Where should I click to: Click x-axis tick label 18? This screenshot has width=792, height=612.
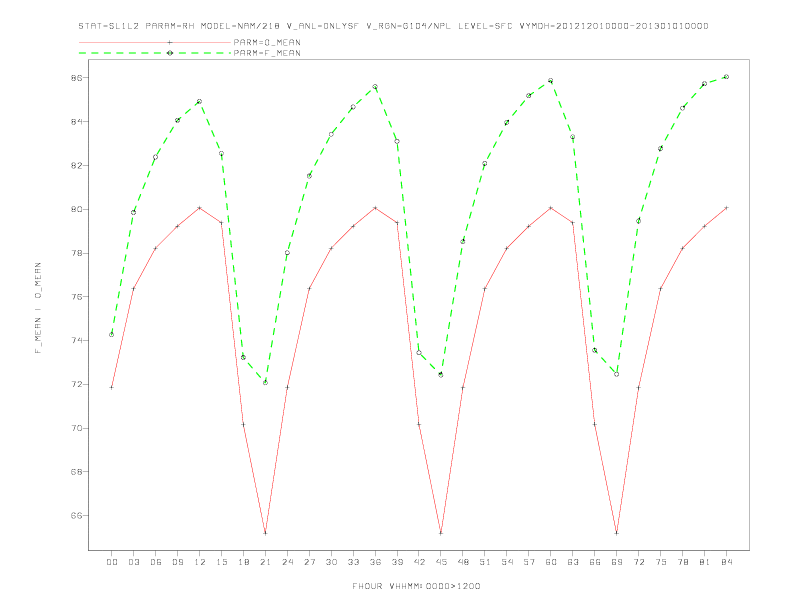pyautogui.click(x=243, y=562)
